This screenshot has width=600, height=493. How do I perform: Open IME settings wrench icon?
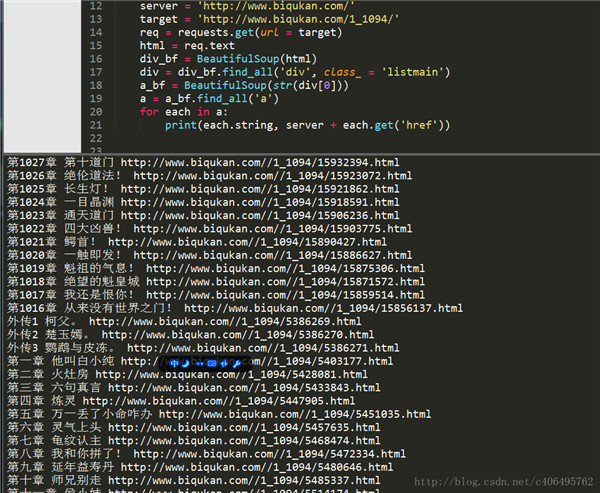click(x=236, y=363)
